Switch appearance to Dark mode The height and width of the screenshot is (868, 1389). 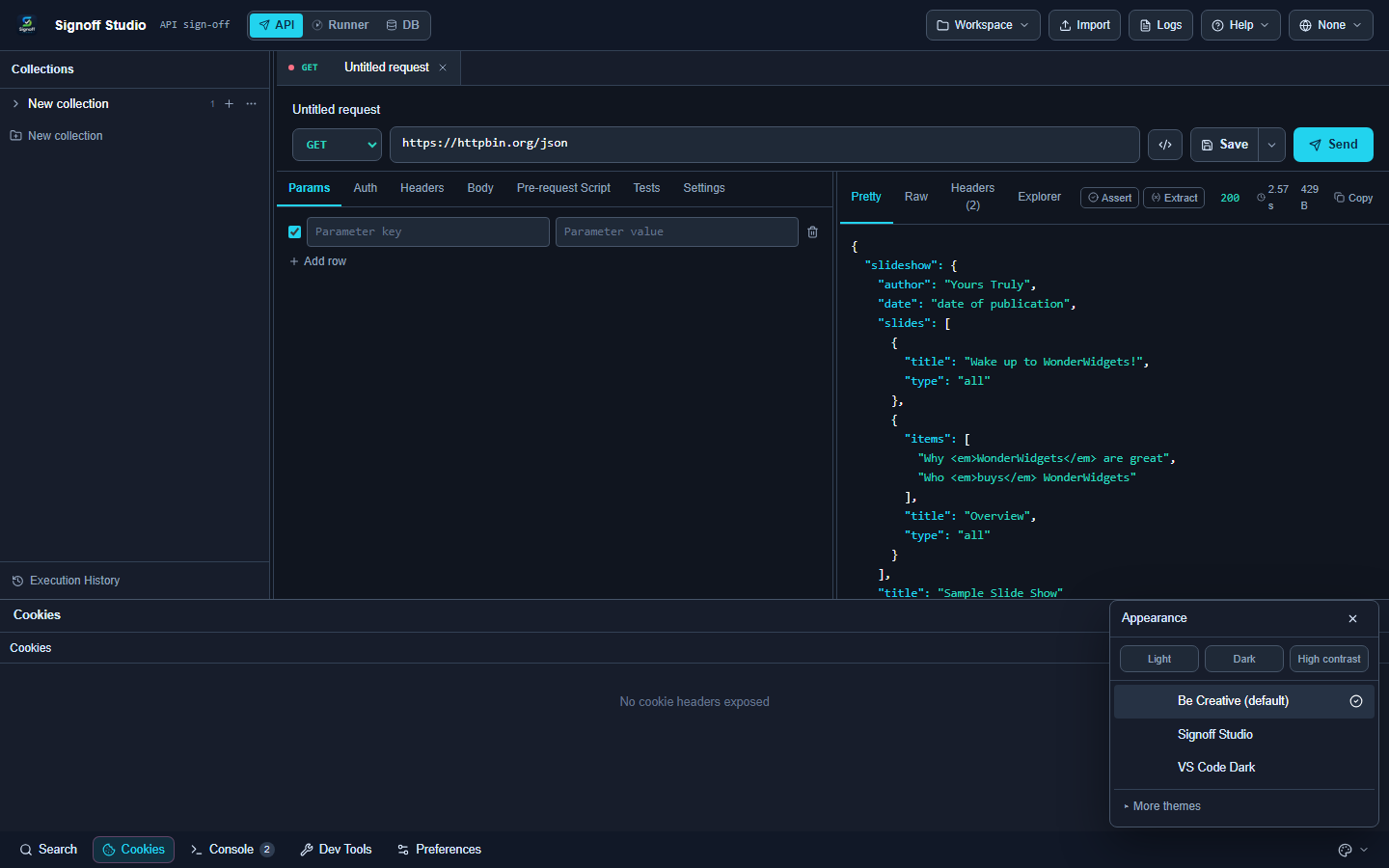pos(1244,659)
